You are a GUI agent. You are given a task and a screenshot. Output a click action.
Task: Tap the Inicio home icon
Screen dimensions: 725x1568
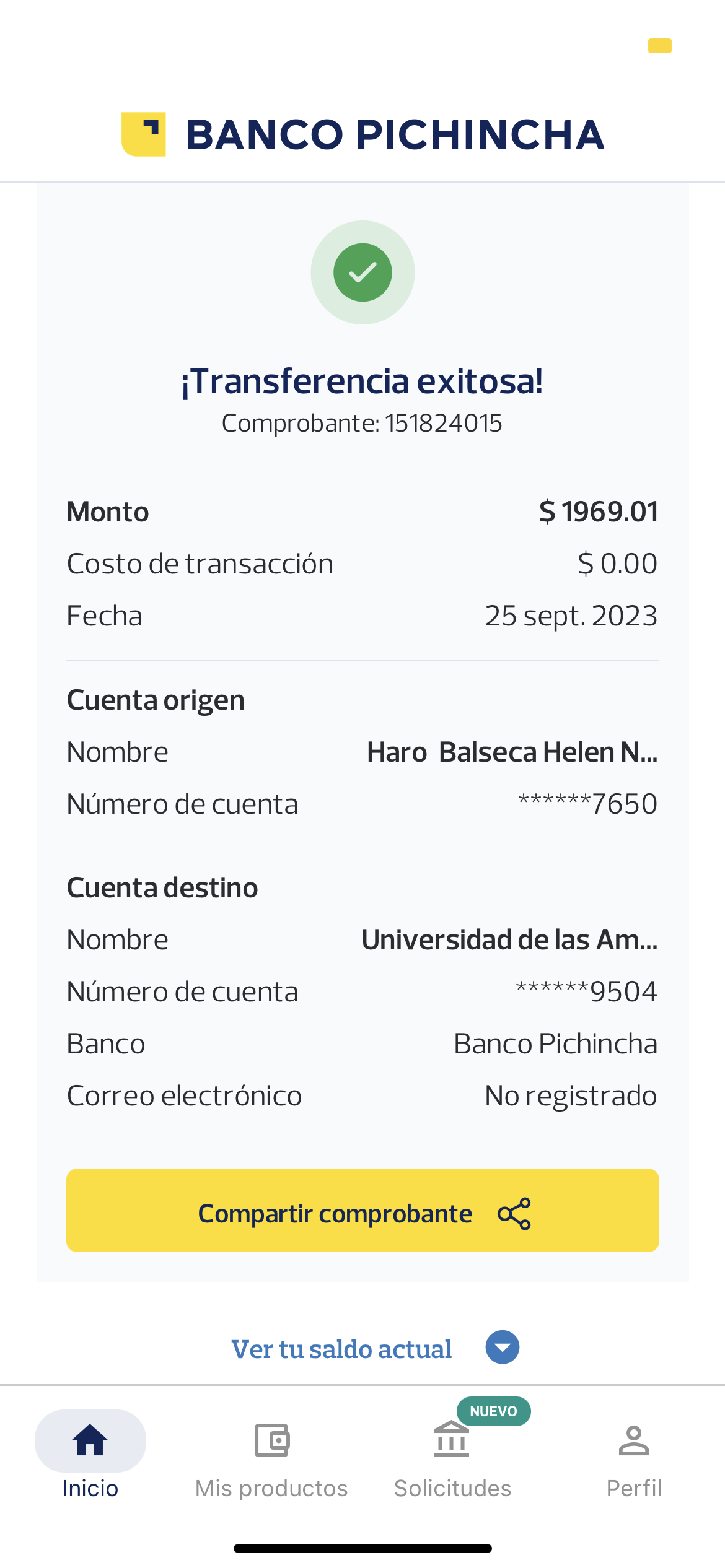pos(90,1440)
